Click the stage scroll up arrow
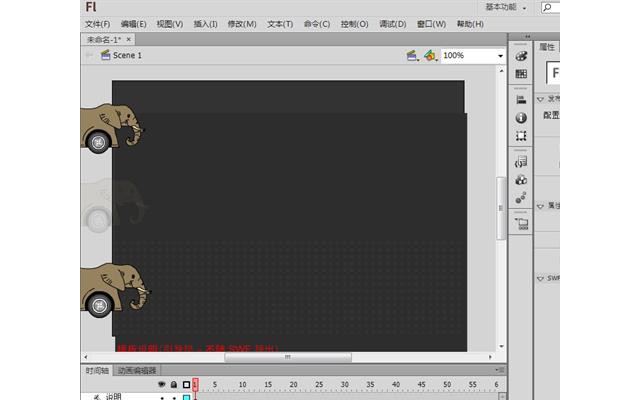This screenshot has width=640, height=400. (501, 71)
